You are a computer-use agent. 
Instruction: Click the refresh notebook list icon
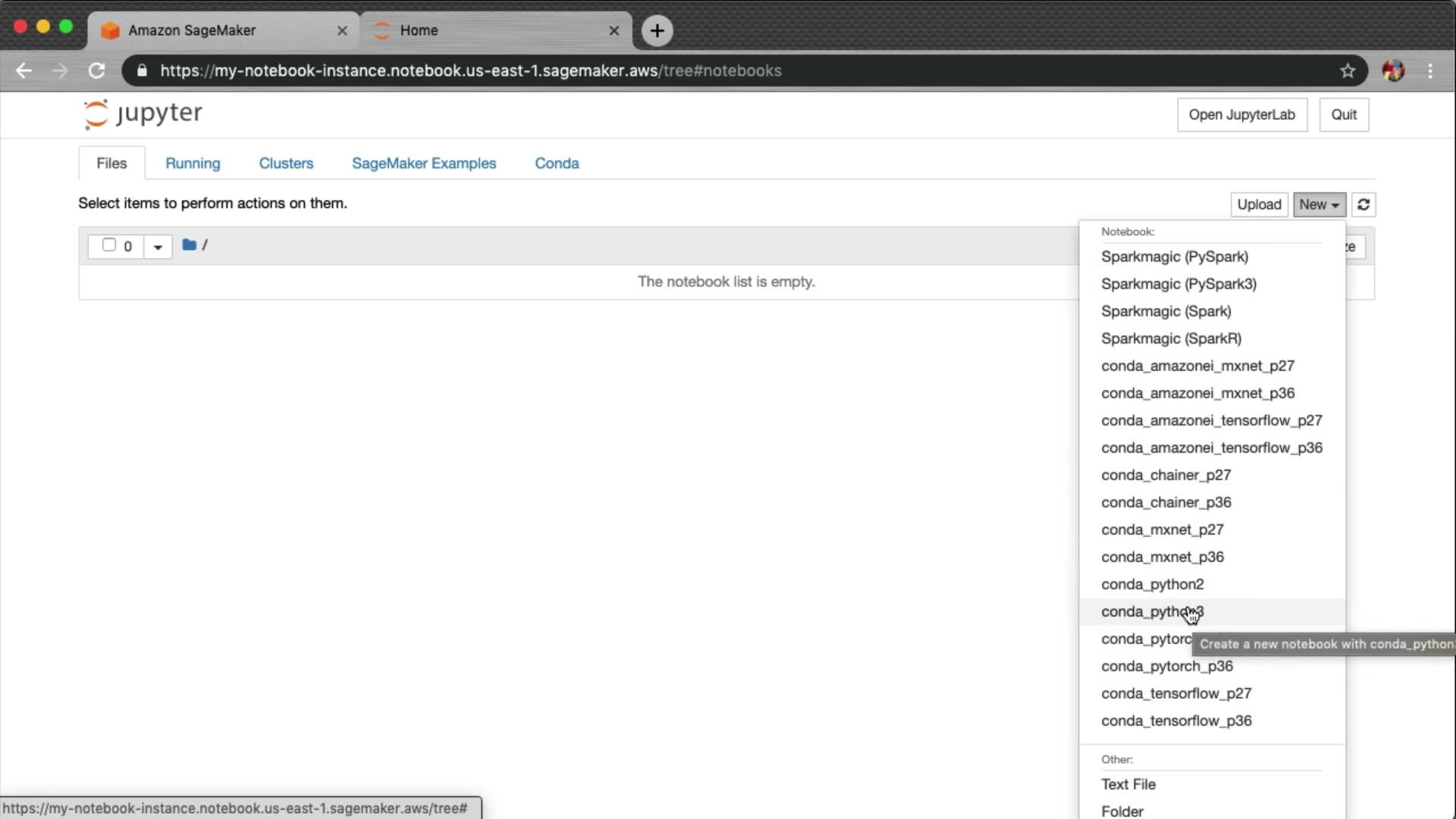click(1363, 205)
